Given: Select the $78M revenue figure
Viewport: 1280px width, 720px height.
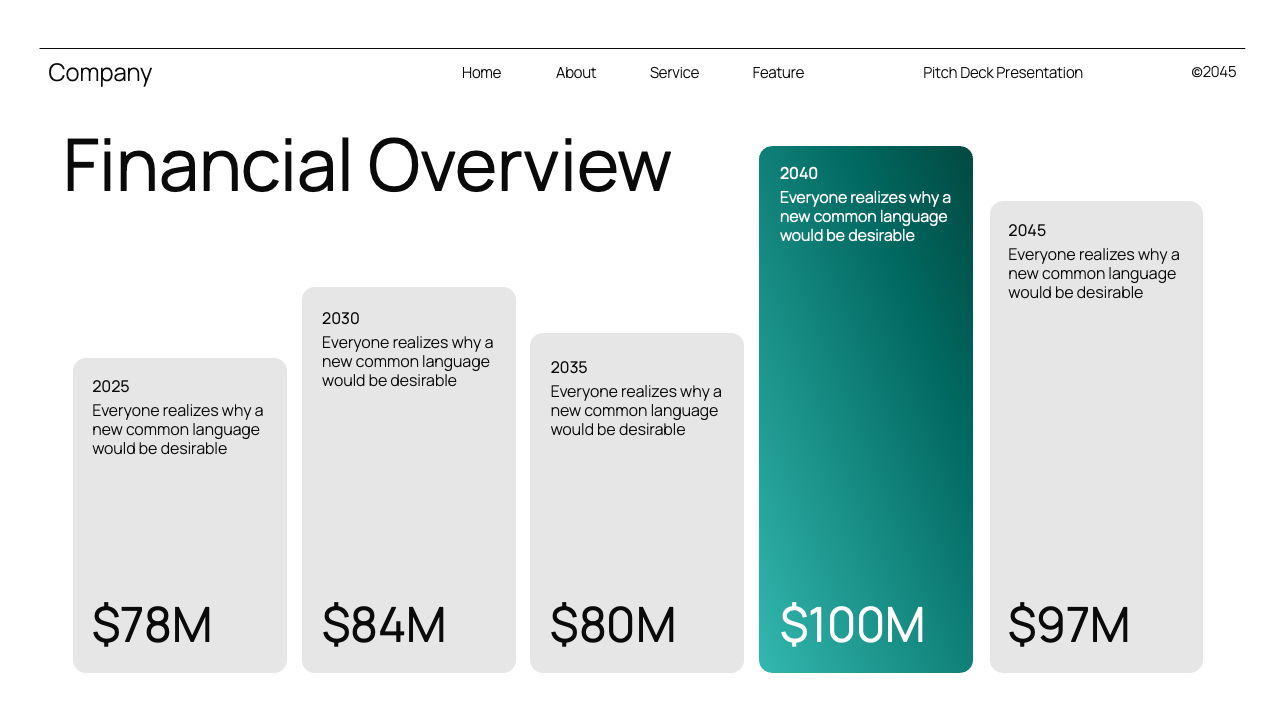Looking at the screenshot, I should coord(152,625).
